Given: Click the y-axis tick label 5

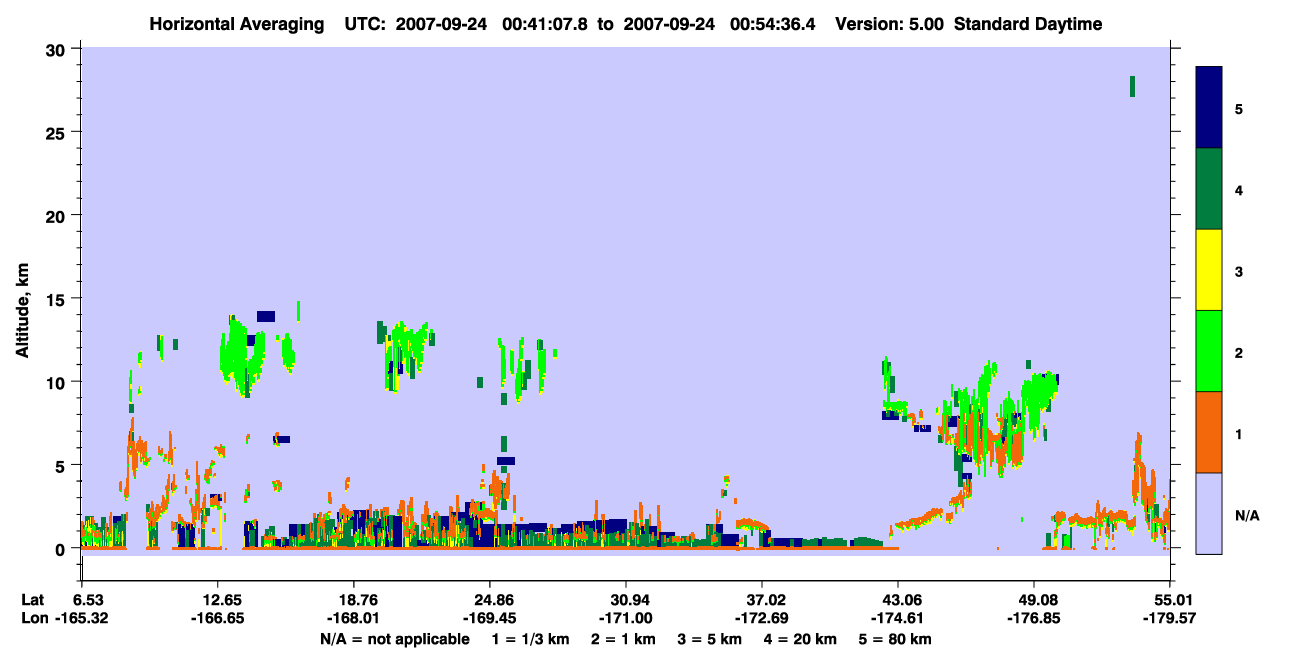Looking at the screenshot, I should tap(62, 465).
